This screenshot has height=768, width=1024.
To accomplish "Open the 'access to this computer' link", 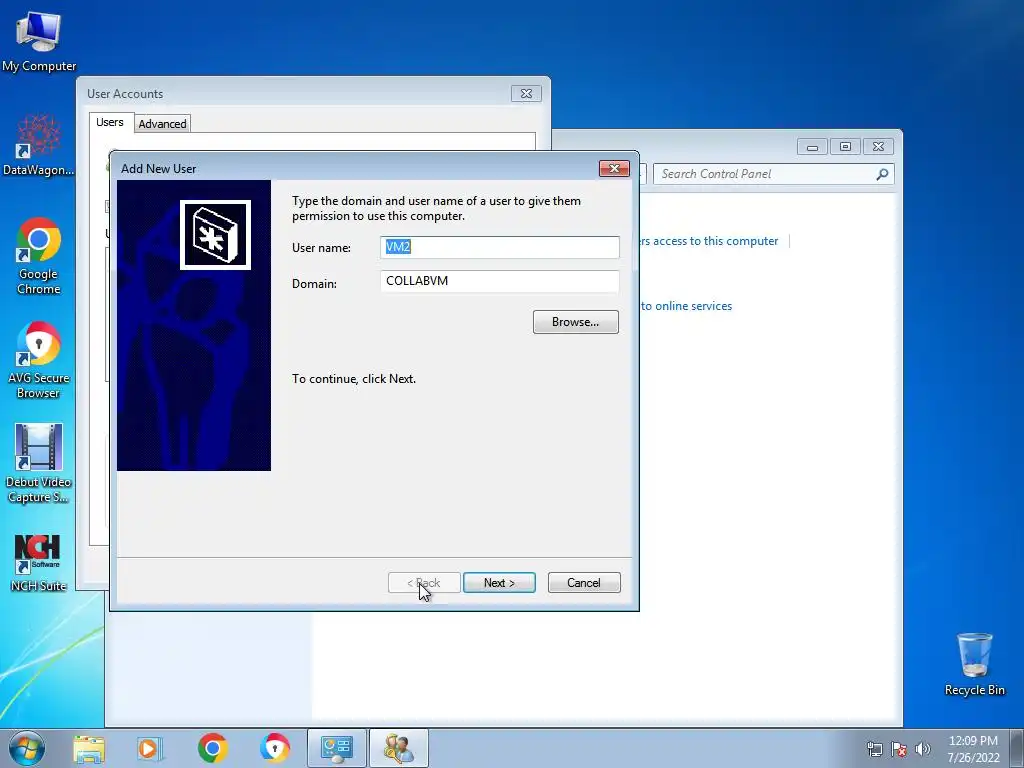I will click(x=709, y=241).
